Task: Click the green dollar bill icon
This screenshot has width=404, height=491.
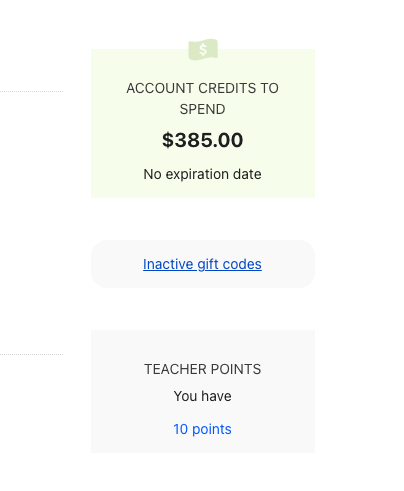Action: tap(203, 50)
